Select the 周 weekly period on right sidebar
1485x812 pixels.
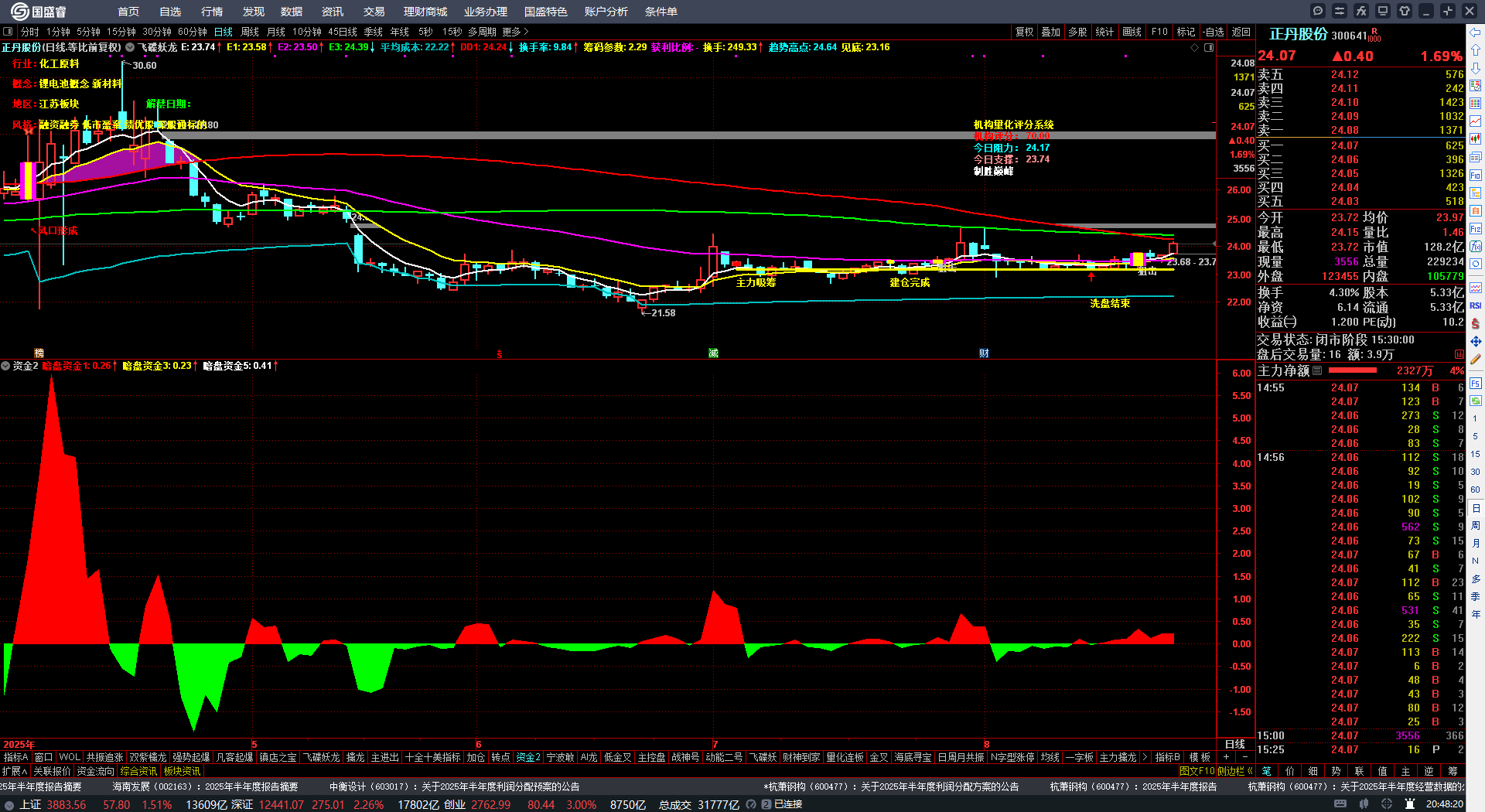[x=1475, y=525]
